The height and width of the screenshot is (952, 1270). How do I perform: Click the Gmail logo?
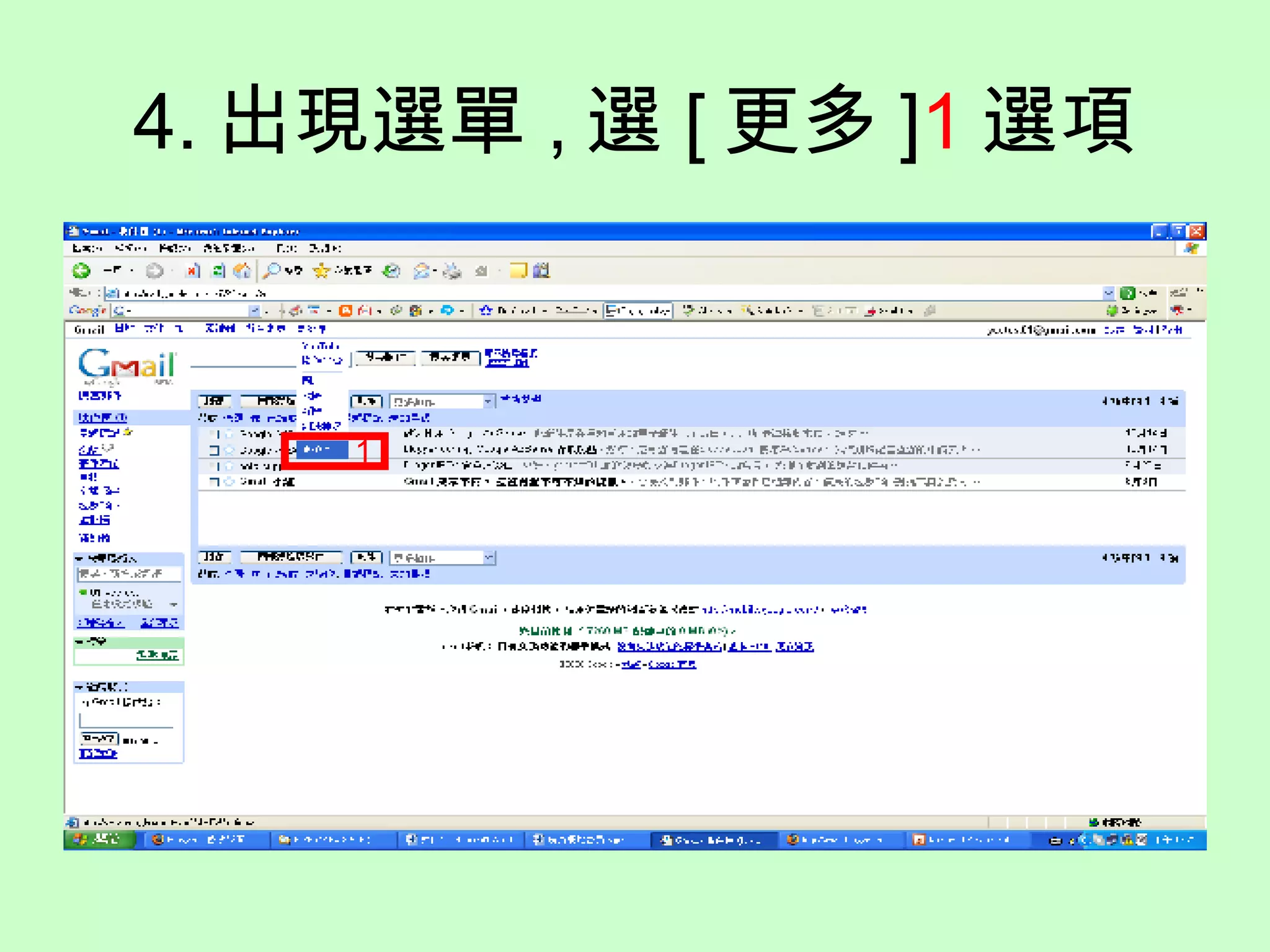(x=127, y=366)
